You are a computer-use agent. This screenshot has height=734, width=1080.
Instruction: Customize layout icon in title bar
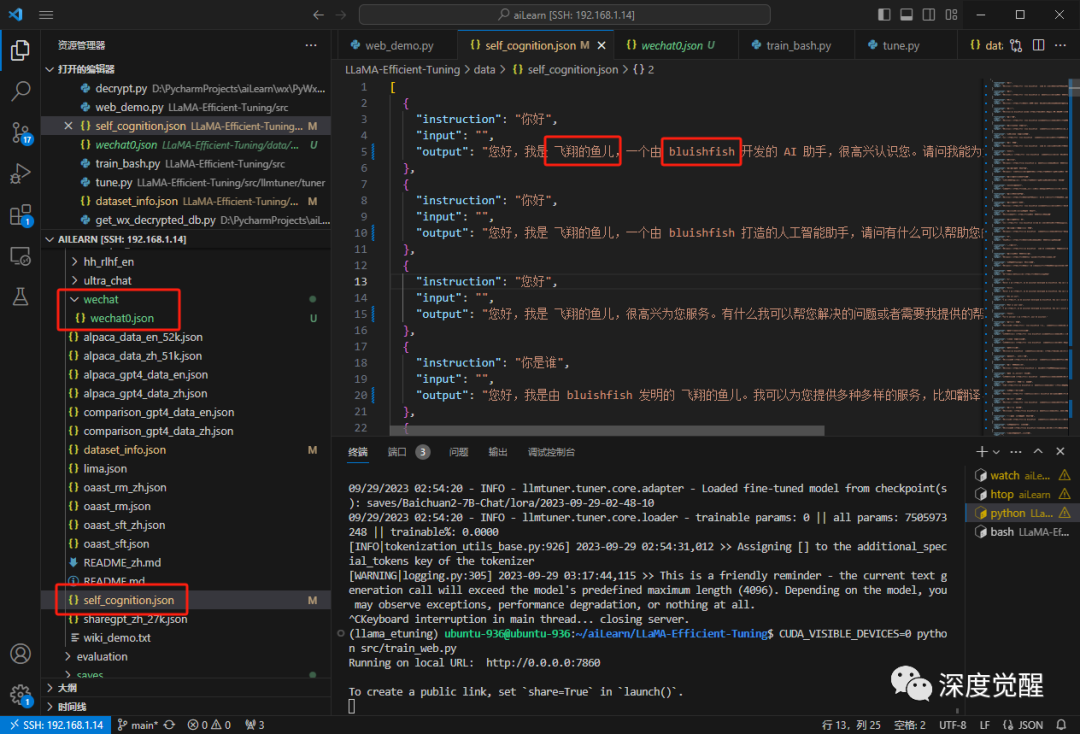click(x=951, y=14)
